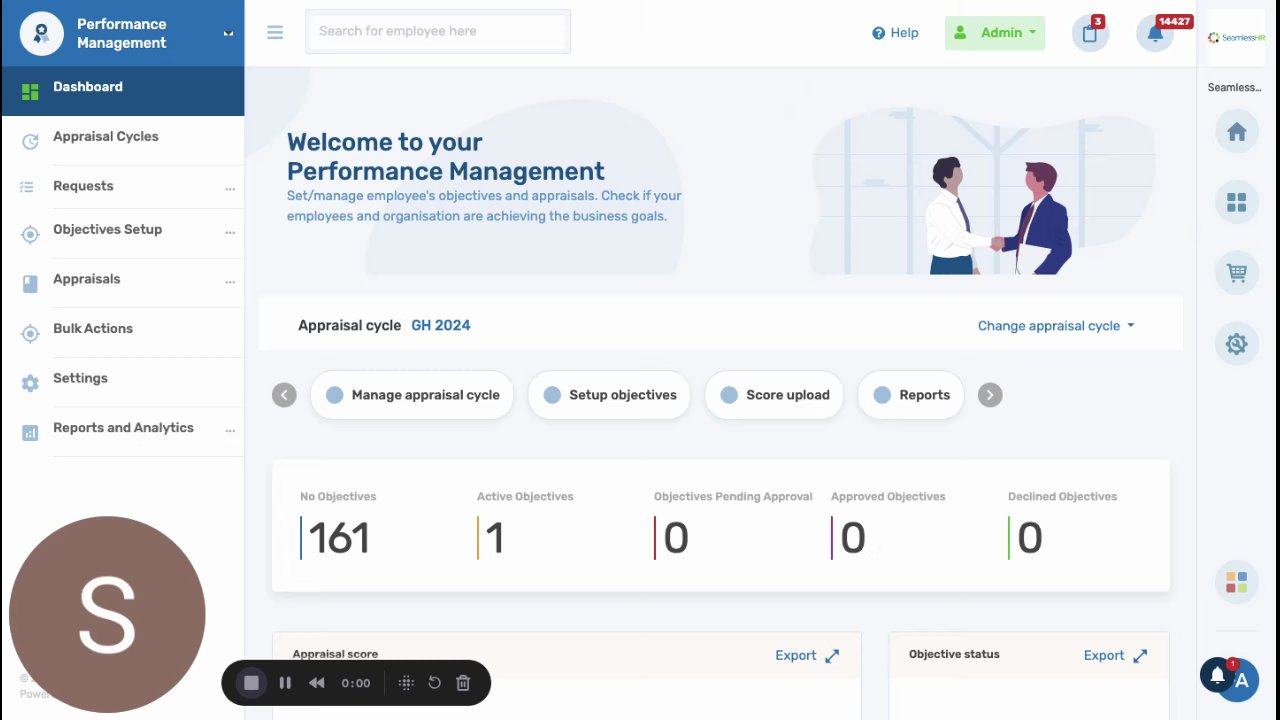
Task: Click the 'Objective status' card title
Action: [x=954, y=654]
